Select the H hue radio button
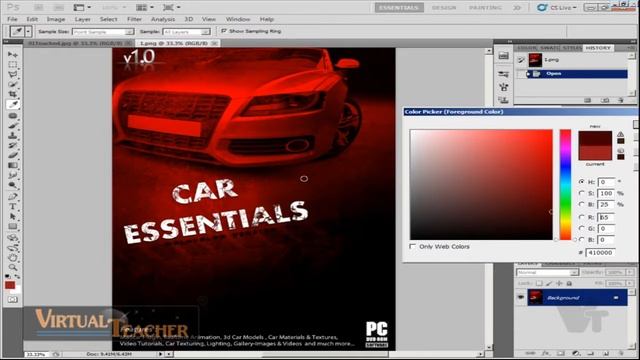Screen dimensions: 640x360 point(582,182)
